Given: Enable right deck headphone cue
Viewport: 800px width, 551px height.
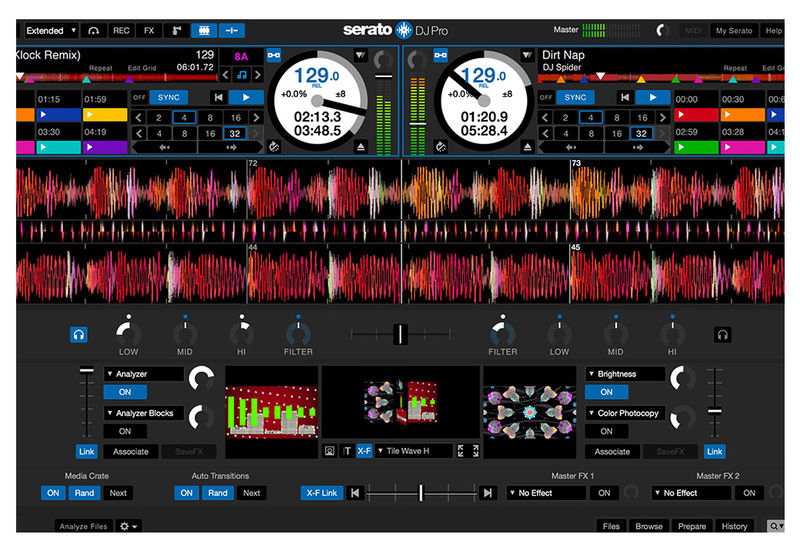Looking at the screenshot, I should click(722, 335).
